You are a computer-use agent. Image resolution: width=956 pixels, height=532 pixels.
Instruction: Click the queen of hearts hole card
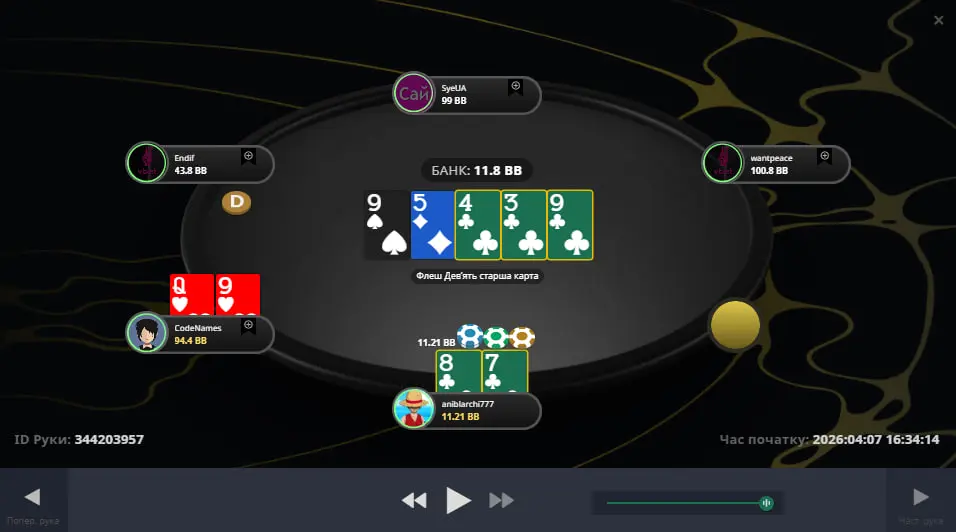click(192, 295)
